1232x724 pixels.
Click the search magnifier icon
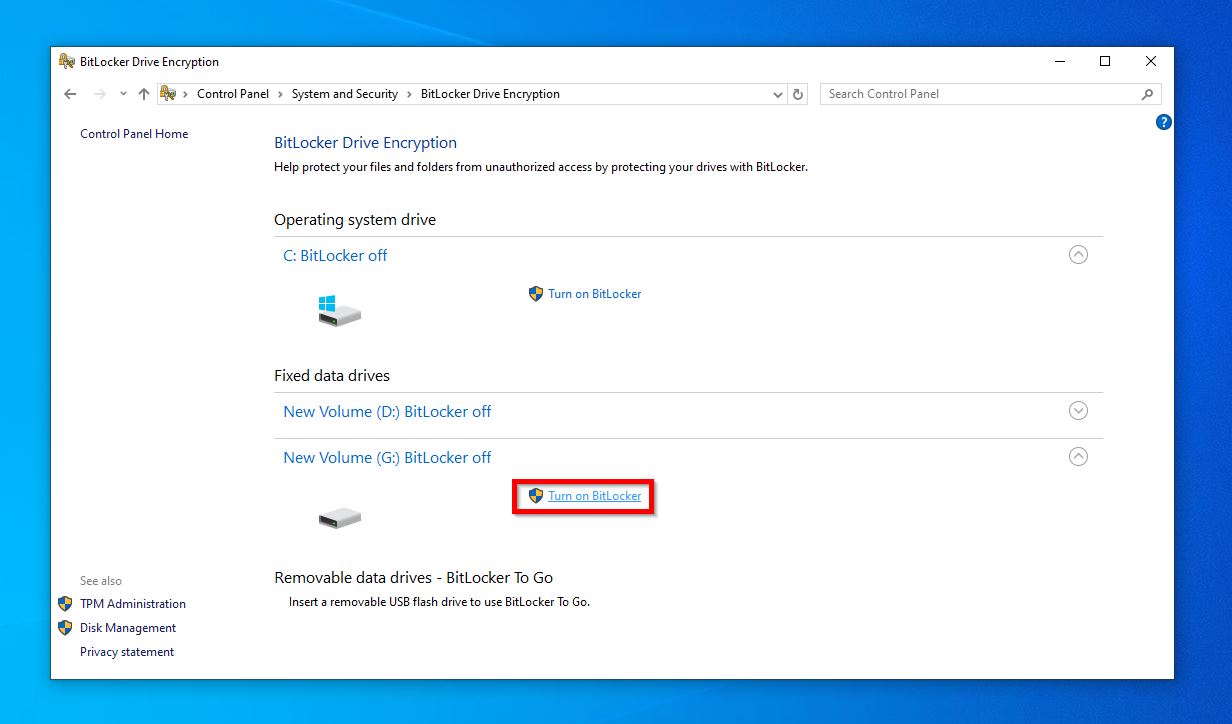(x=1147, y=94)
